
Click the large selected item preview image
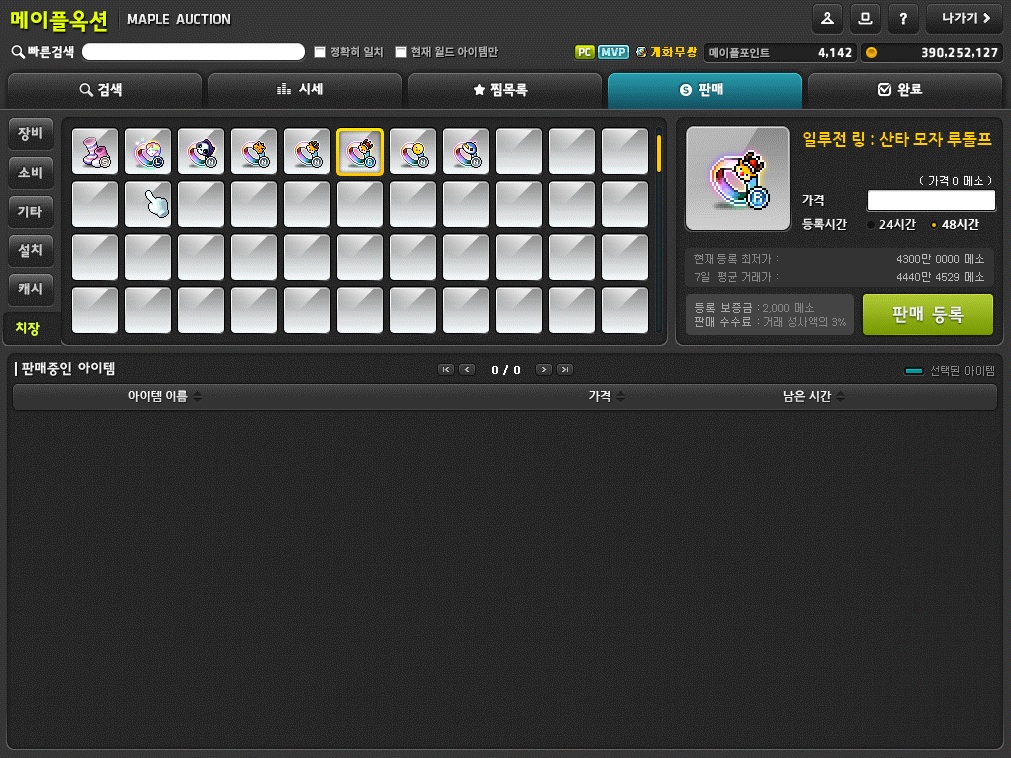[738, 179]
